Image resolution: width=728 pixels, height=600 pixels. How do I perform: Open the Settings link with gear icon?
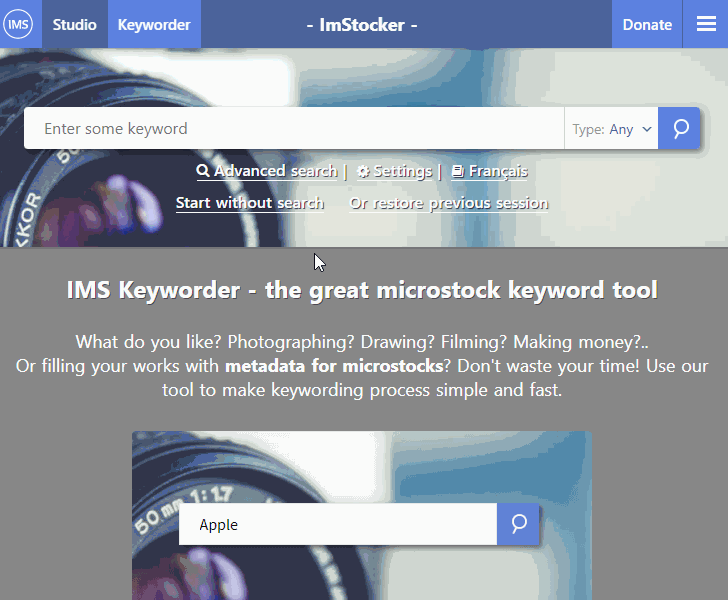(x=395, y=171)
